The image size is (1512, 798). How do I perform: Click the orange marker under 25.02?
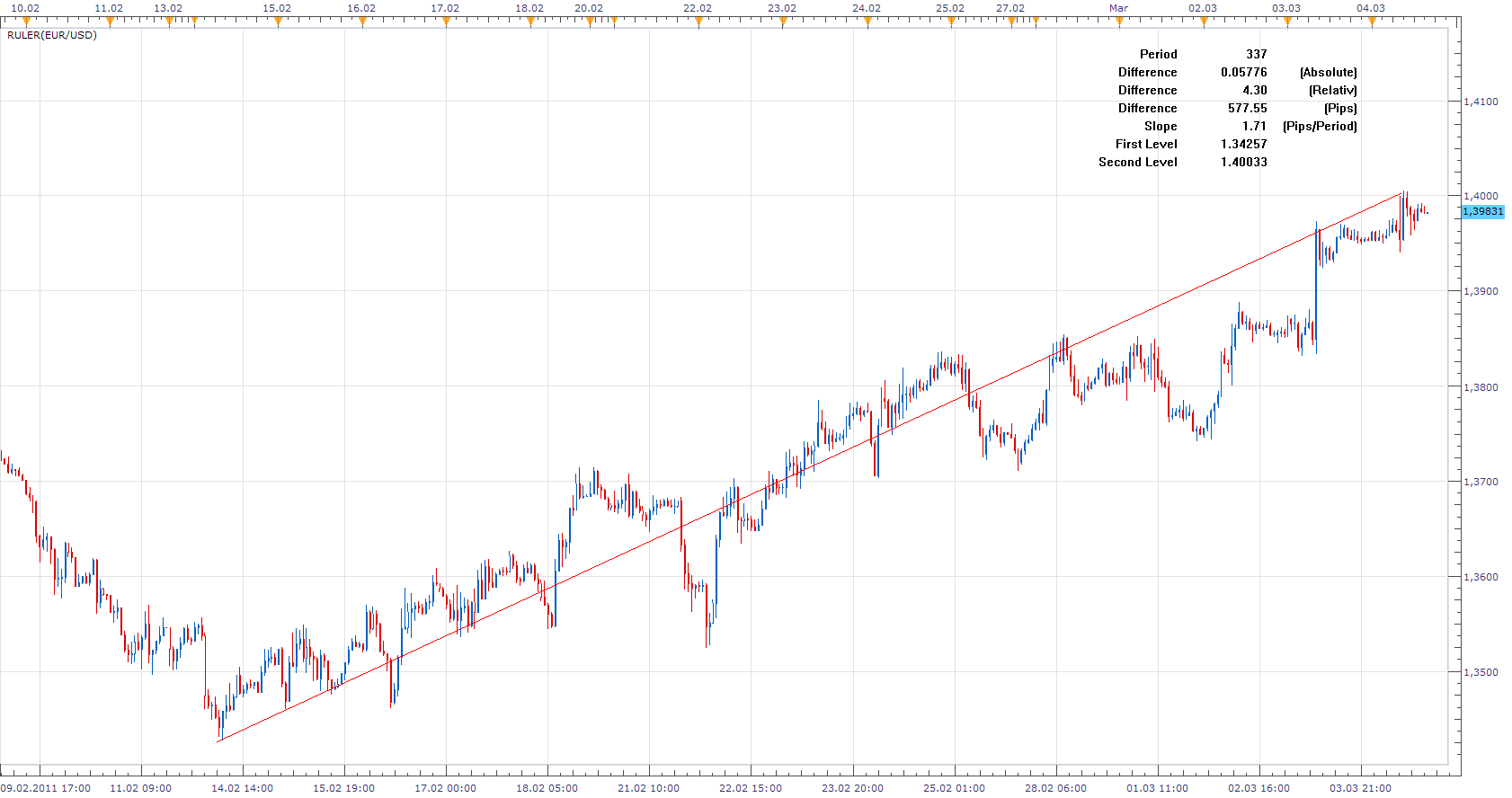(x=951, y=22)
